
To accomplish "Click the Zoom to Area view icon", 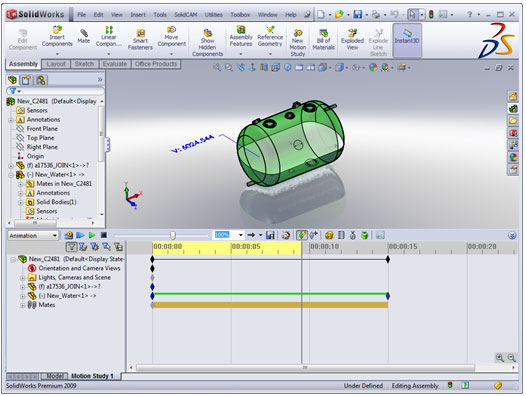I will [x=229, y=67].
